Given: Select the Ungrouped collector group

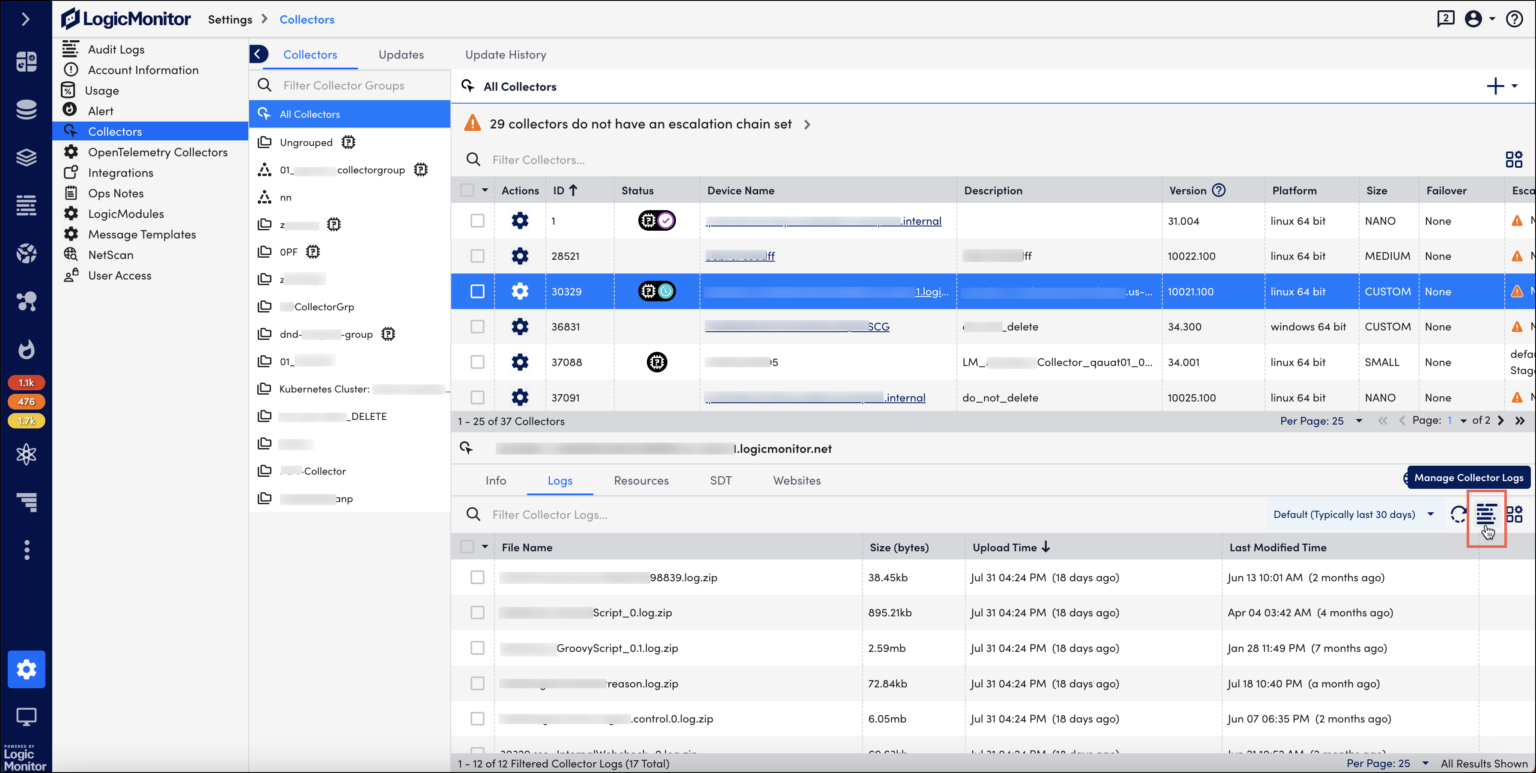Looking at the screenshot, I should tap(306, 143).
